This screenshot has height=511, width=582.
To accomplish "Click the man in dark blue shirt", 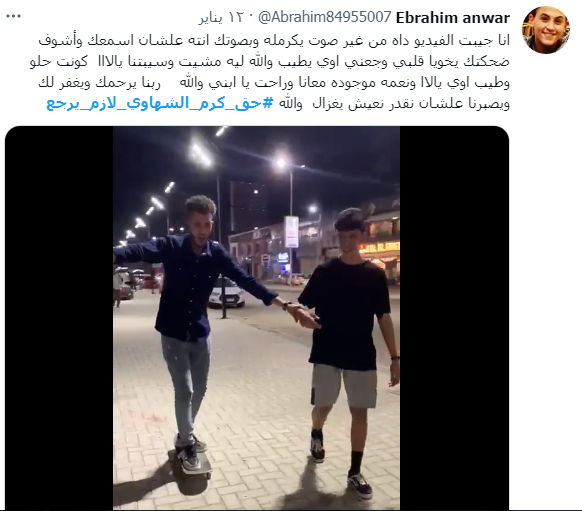I will pyautogui.click(x=190, y=315).
